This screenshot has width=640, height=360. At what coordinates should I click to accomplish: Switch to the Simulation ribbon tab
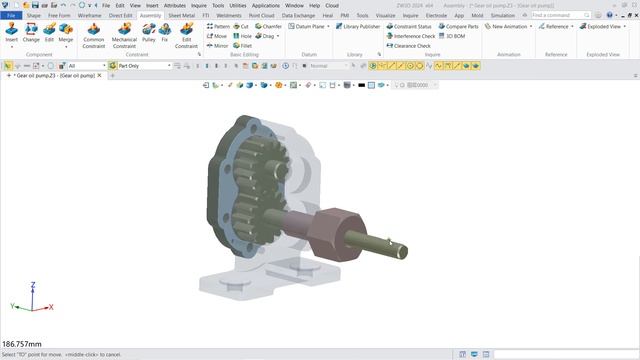click(502, 15)
